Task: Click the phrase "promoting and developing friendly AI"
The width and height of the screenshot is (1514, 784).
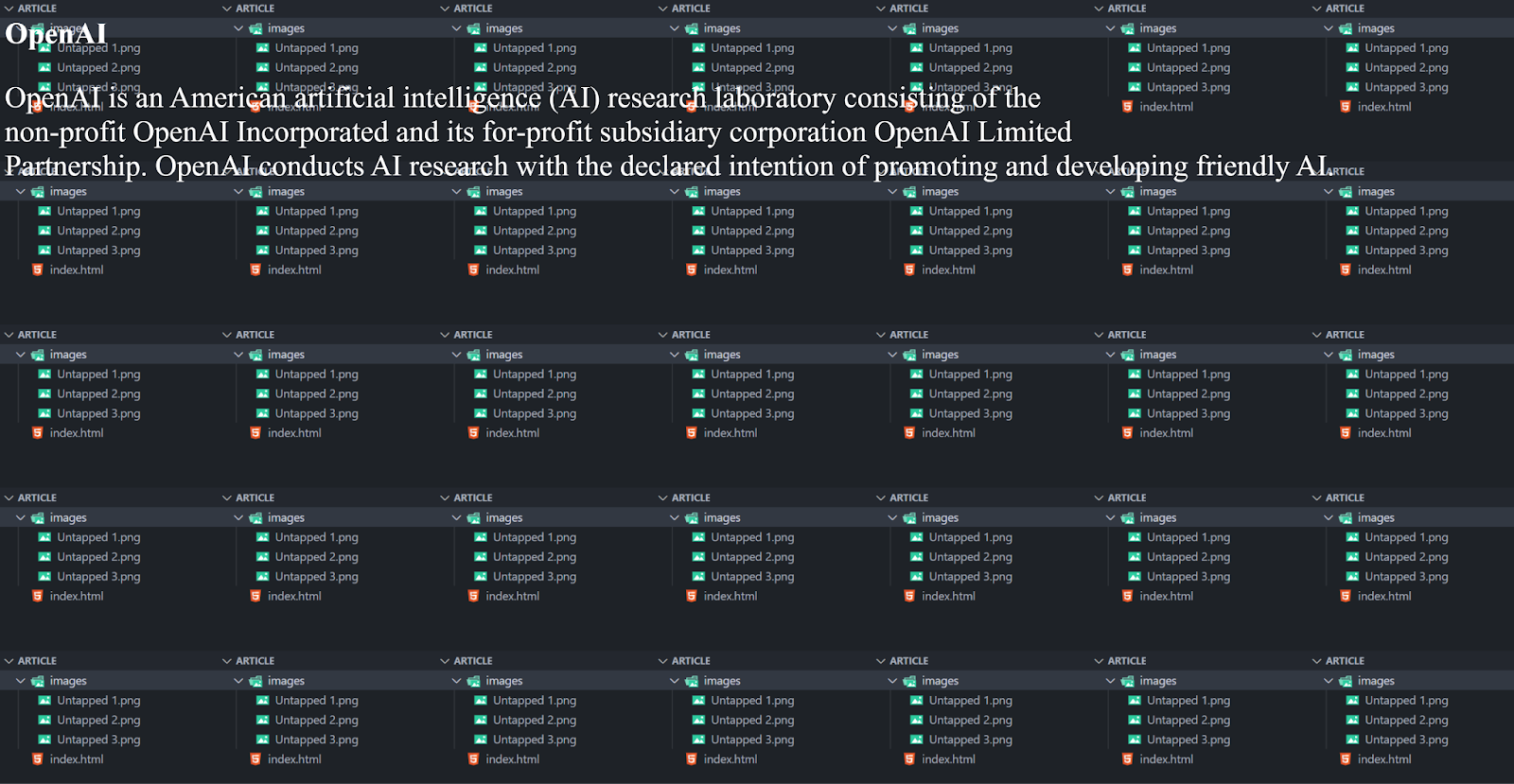Action: [x=1100, y=166]
